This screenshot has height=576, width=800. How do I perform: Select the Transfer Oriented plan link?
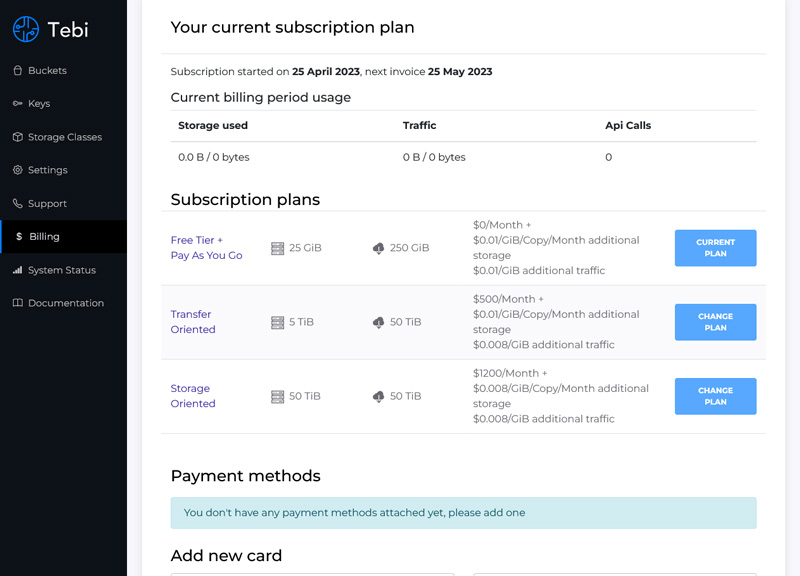(193, 322)
